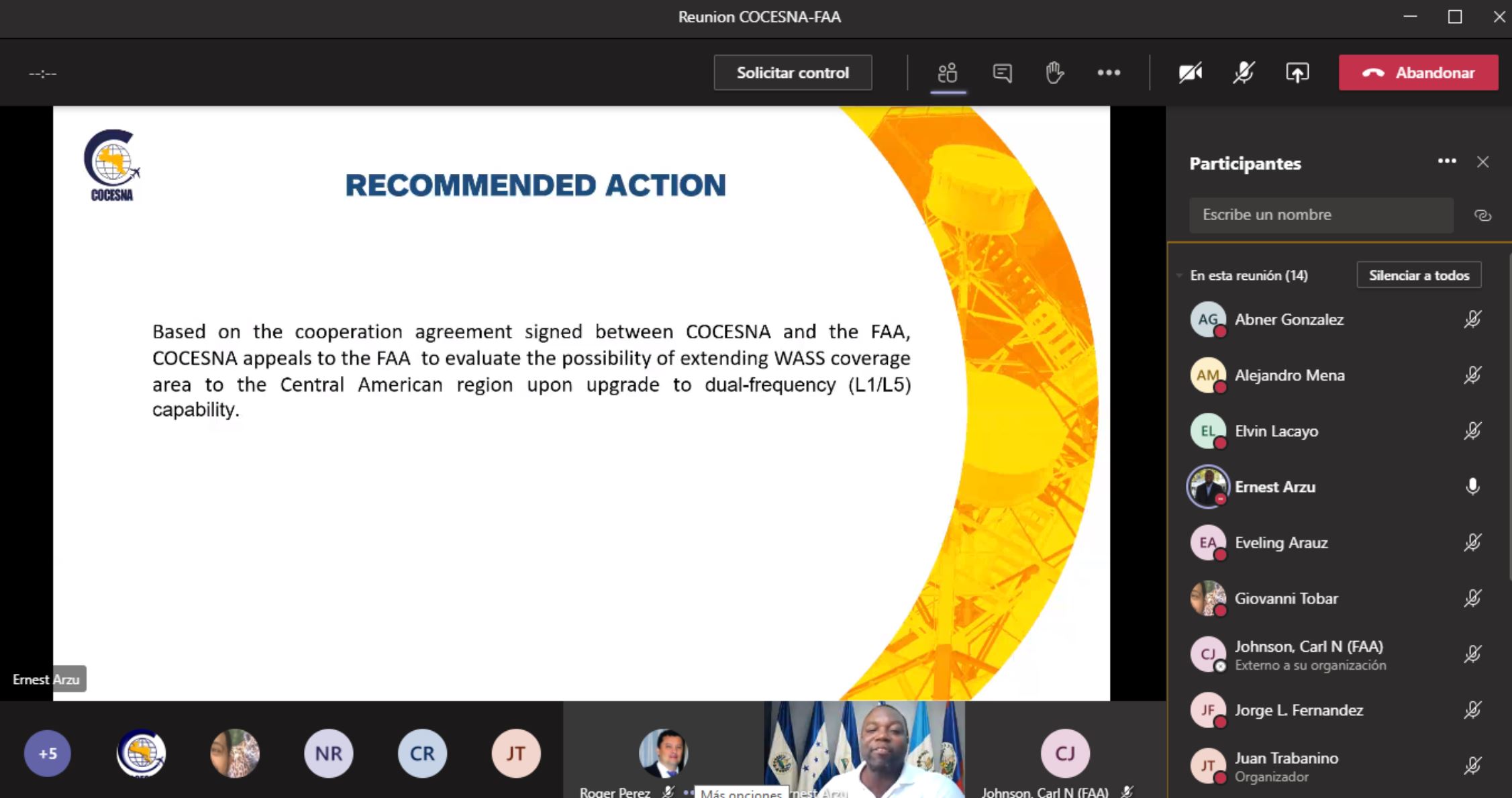This screenshot has width=1512, height=798.
Task: Click Ernest Arzu's photo avatar in list
Action: click(x=1208, y=487)
